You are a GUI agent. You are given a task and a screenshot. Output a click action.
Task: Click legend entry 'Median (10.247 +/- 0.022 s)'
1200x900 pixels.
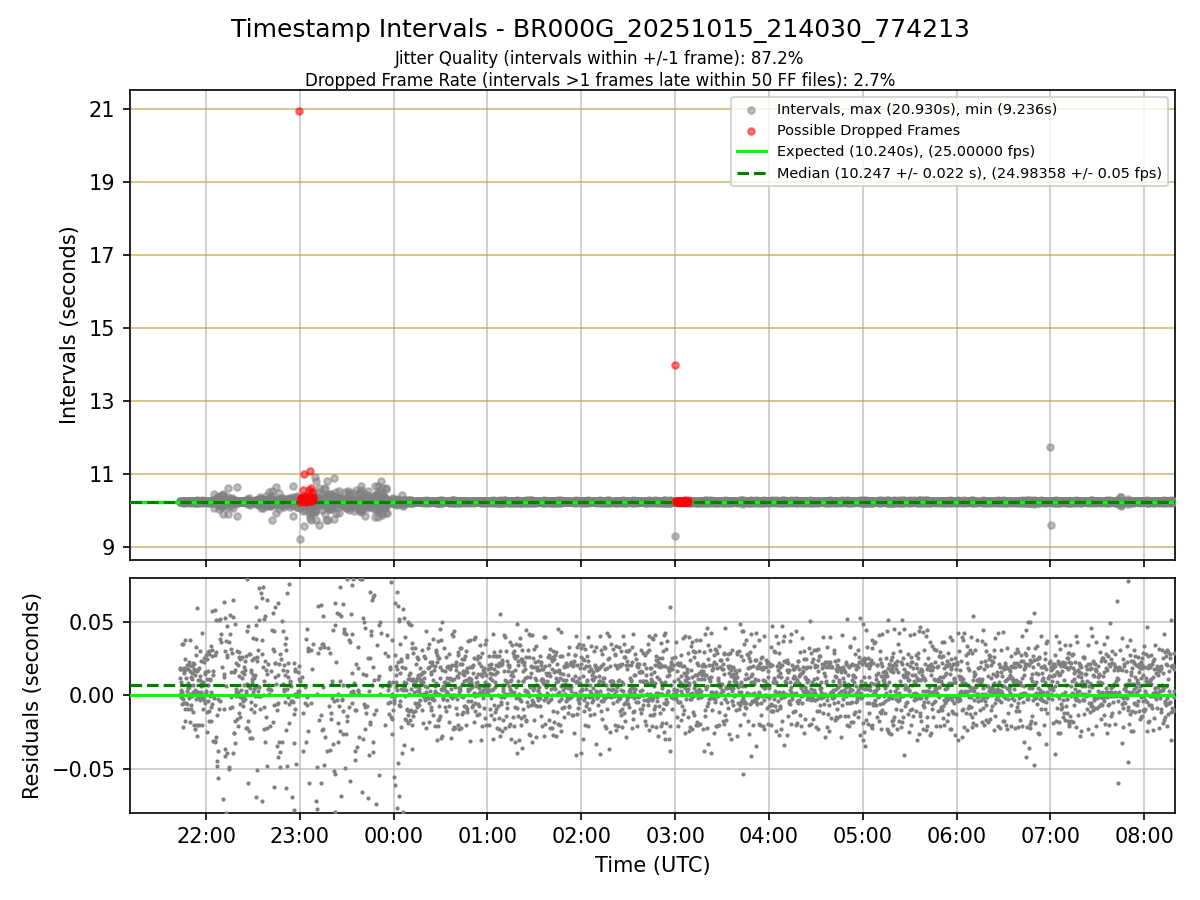(969, 173)
